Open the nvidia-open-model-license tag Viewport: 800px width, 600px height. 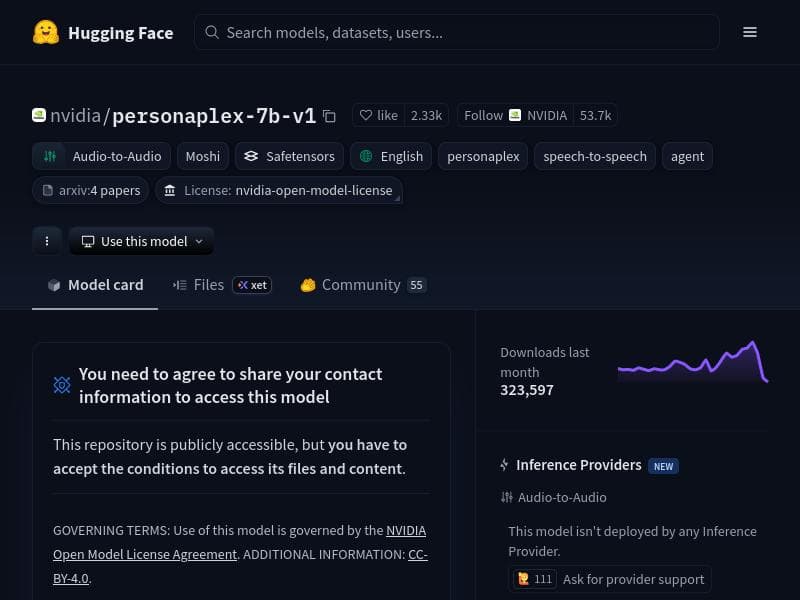tap(279, 190)
